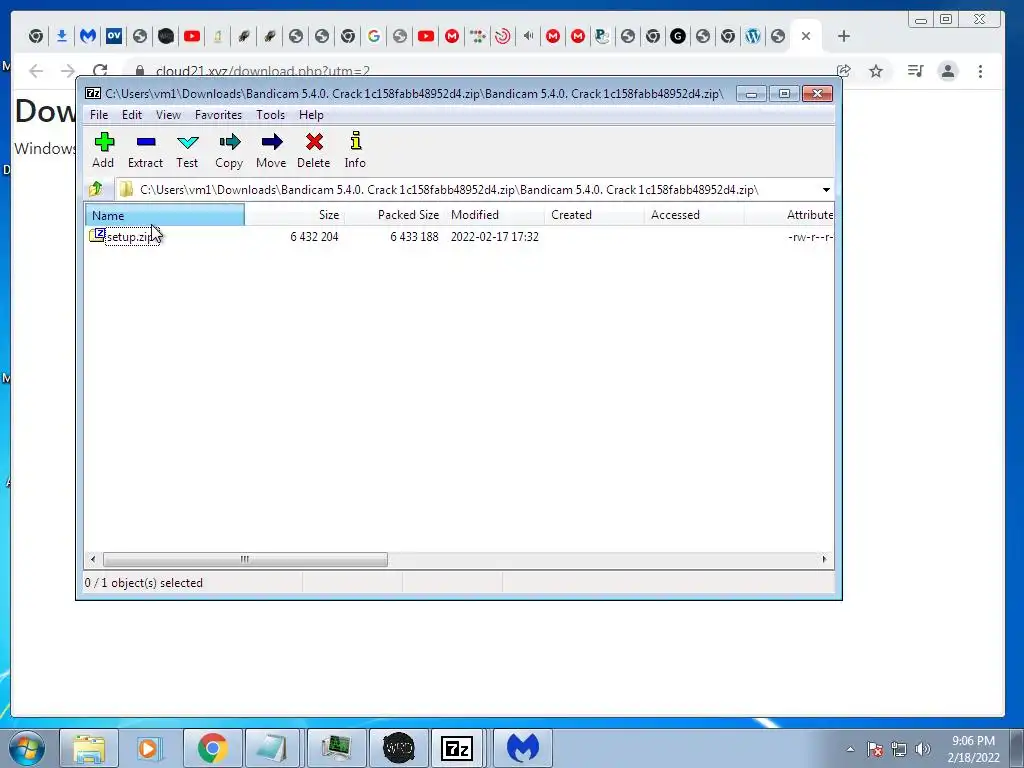
Task: Open the Favorites menu
Action: (218, 115)
